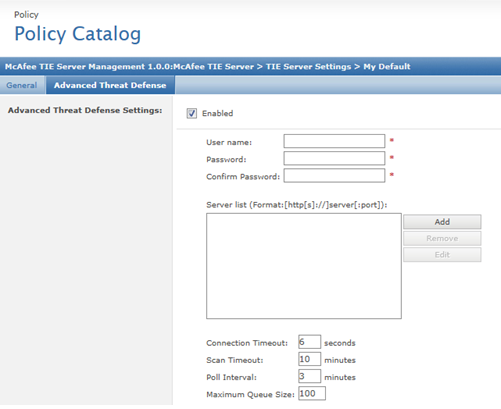
Task: Click the Advanced Threat Defense Settings label
Action: [85, 110]
